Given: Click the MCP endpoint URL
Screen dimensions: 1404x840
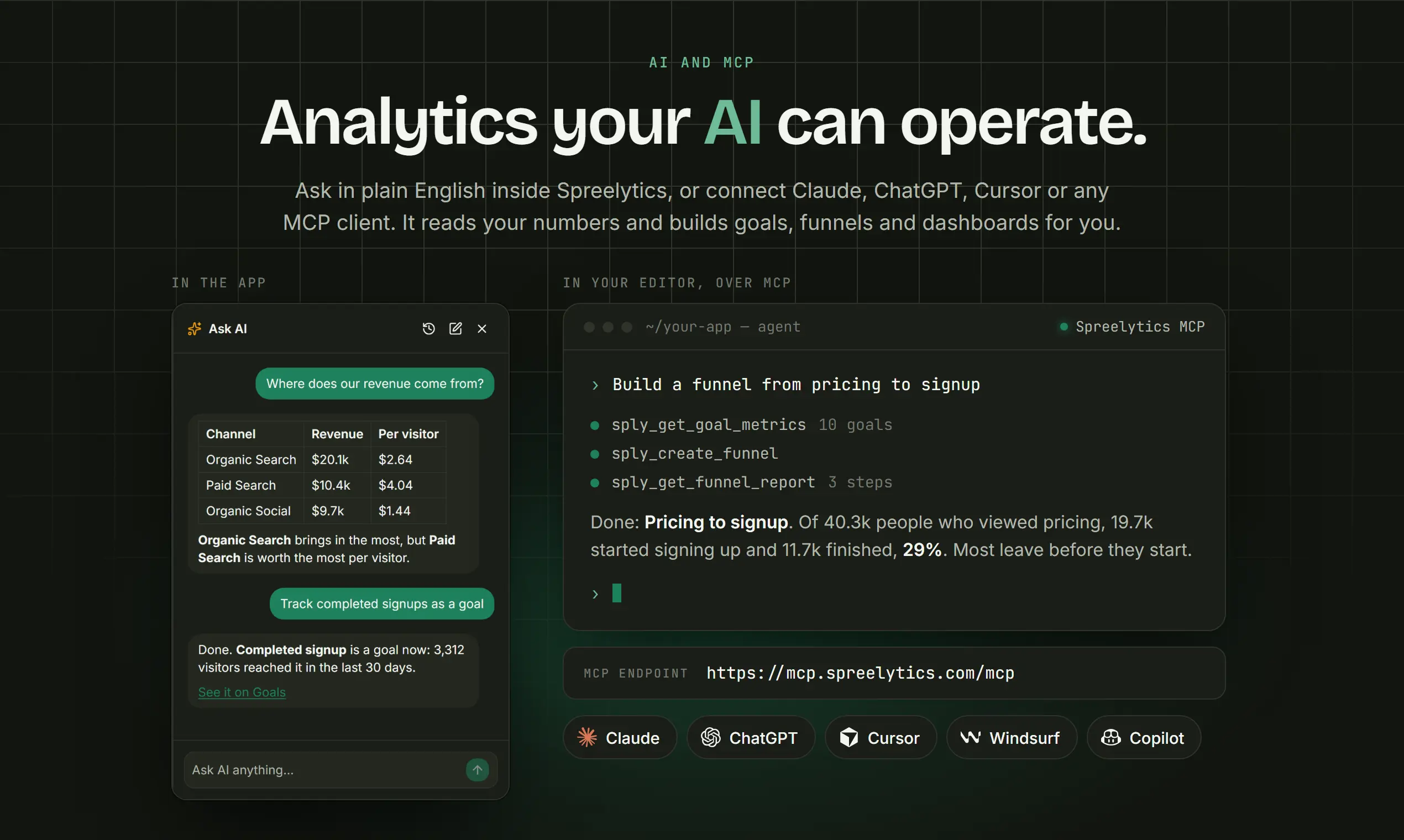Looking at the screenshot, I should (860, 673).
